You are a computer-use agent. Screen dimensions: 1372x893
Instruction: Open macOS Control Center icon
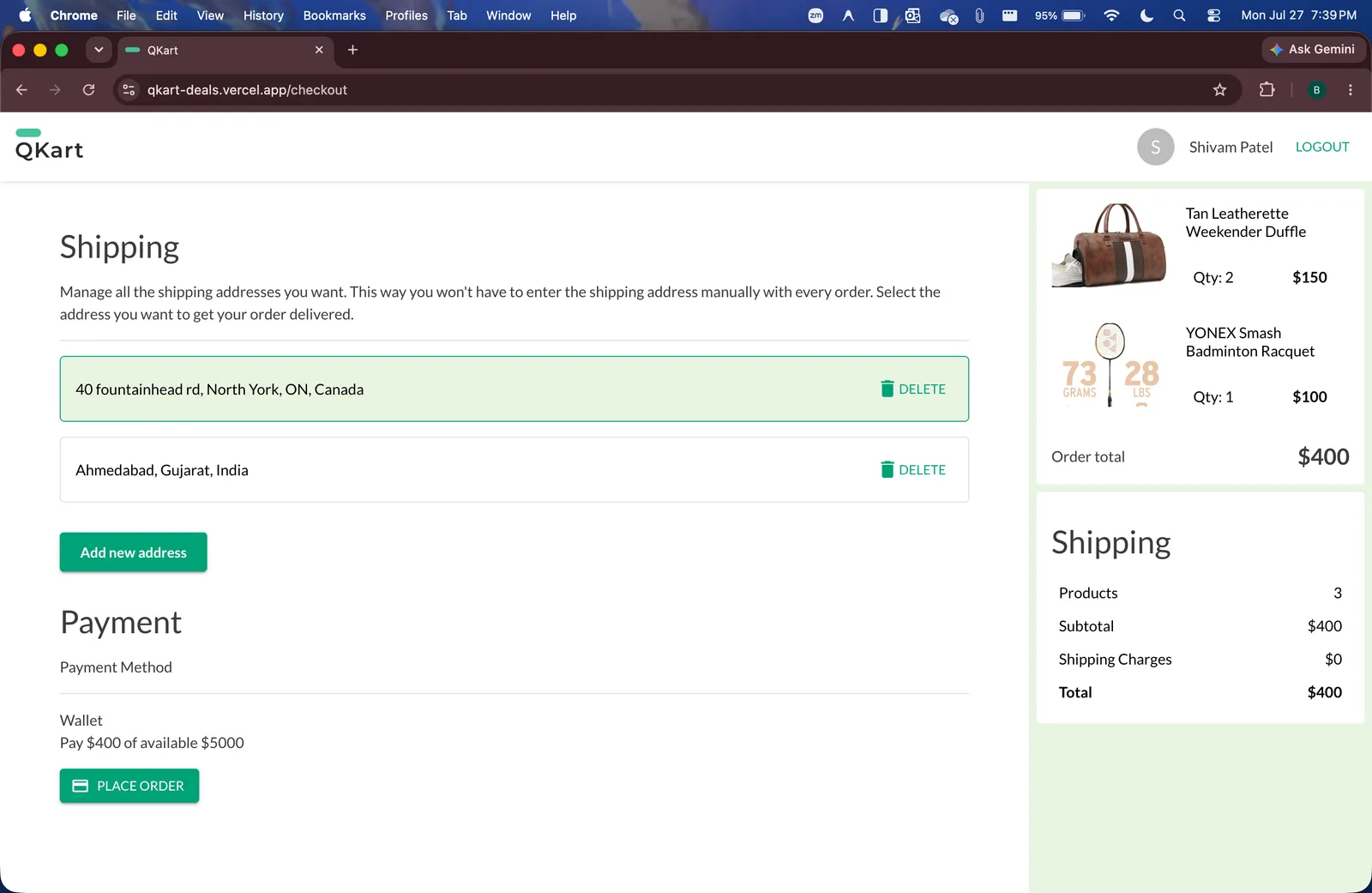tap(1213, 15)
